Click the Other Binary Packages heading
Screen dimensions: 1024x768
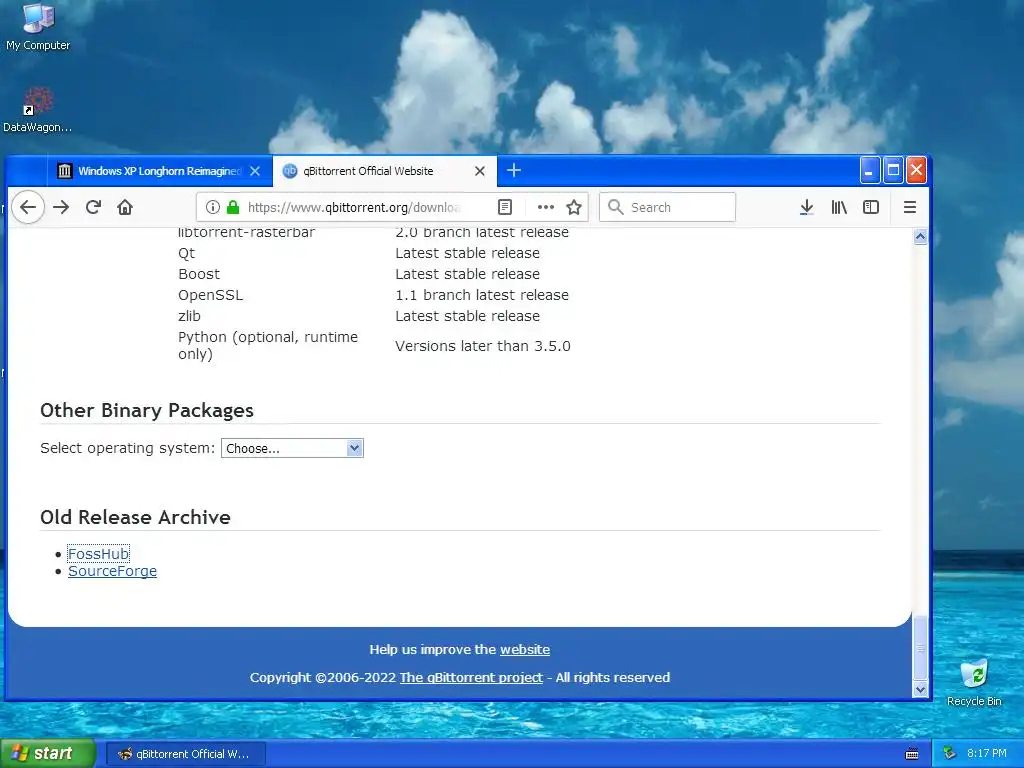[147, 410]
